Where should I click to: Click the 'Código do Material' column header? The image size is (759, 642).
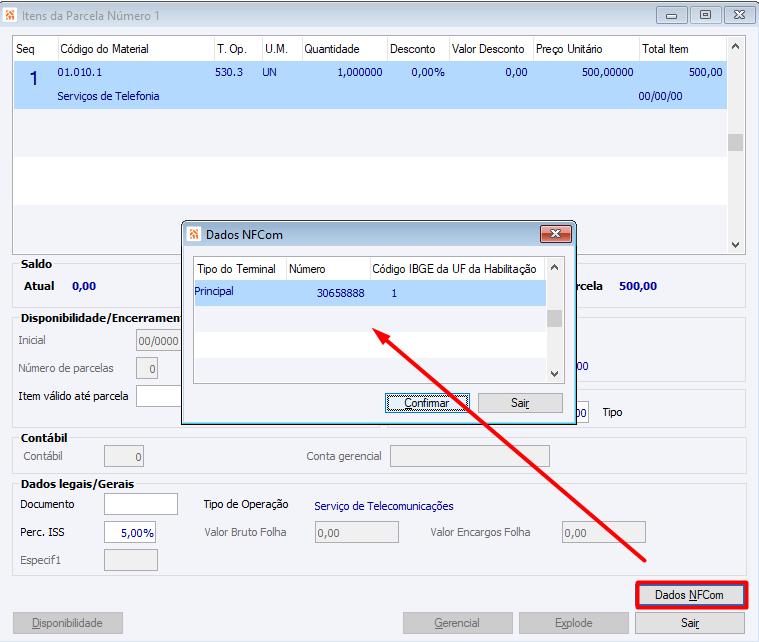136,49
